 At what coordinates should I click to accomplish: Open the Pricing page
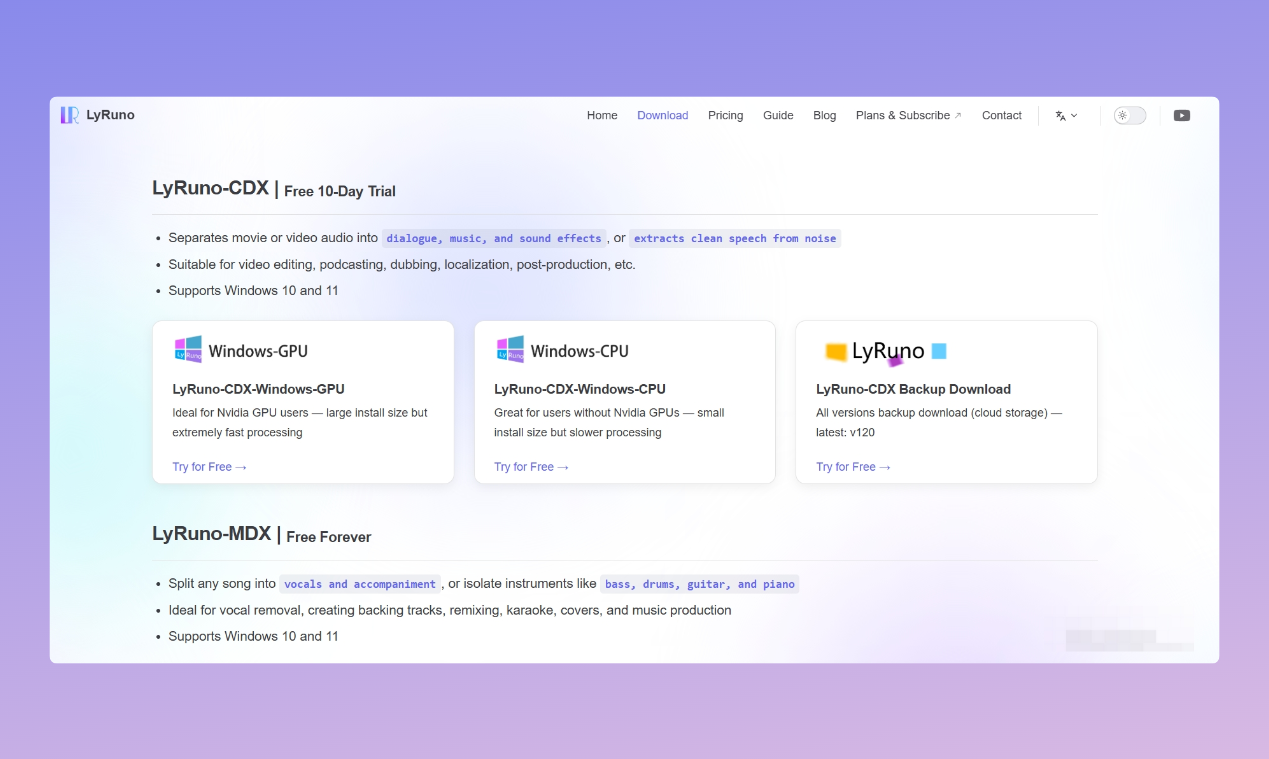click(726, 116)
